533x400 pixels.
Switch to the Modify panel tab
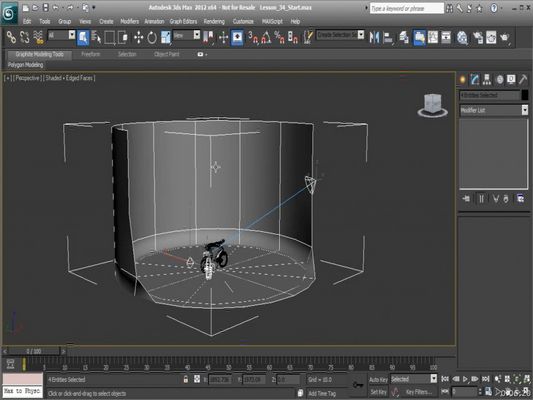475,80
